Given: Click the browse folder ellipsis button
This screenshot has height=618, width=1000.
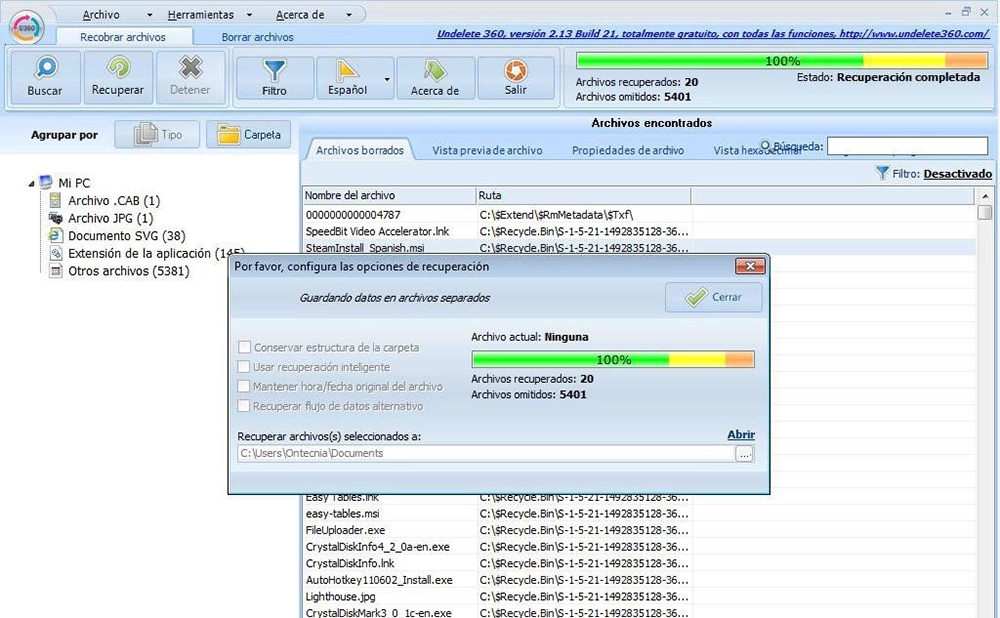Looking at the screenshot, I should [x=744, y=453].
